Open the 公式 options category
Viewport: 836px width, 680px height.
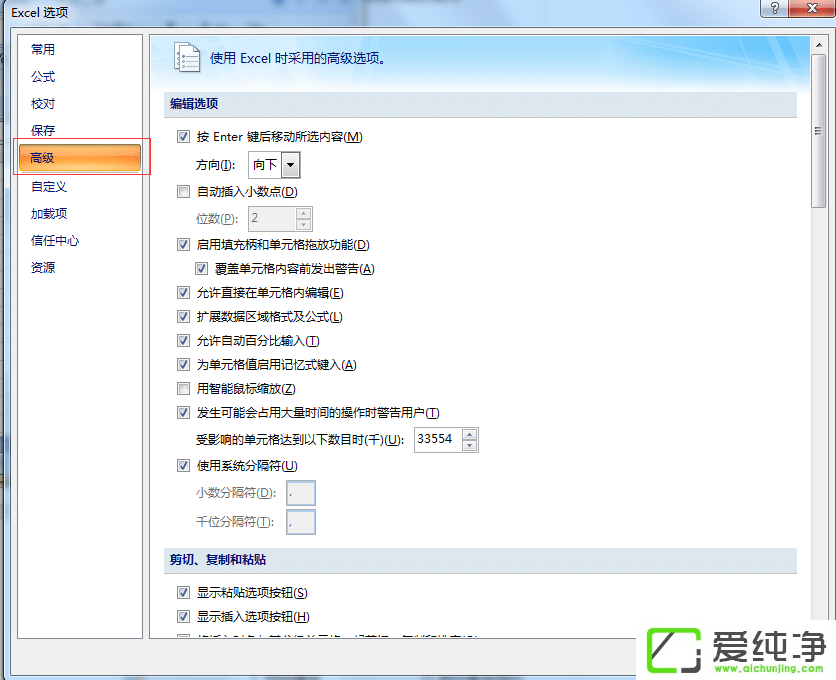(43, 77)
